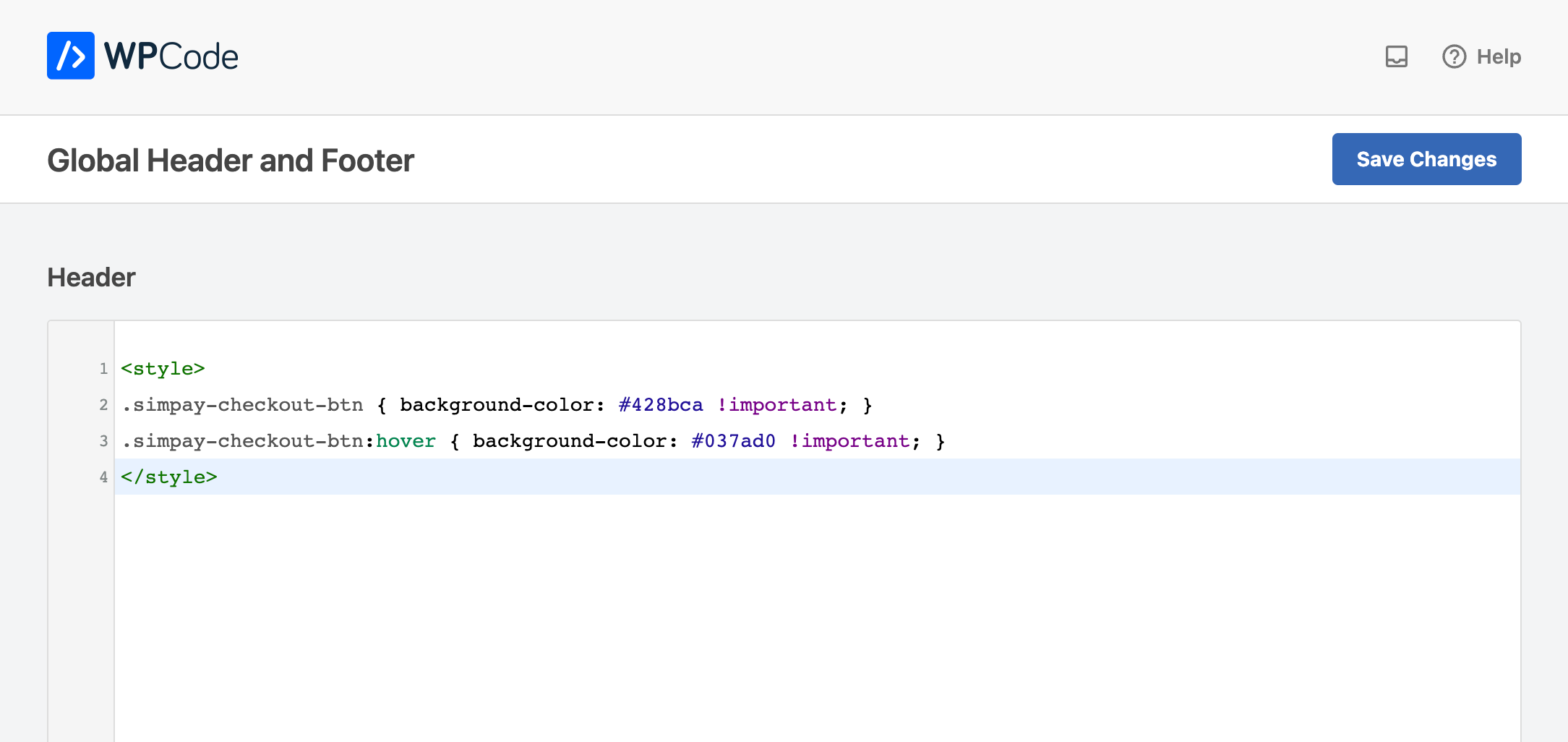Click the closing style tag on line 4

coord(168,477)
